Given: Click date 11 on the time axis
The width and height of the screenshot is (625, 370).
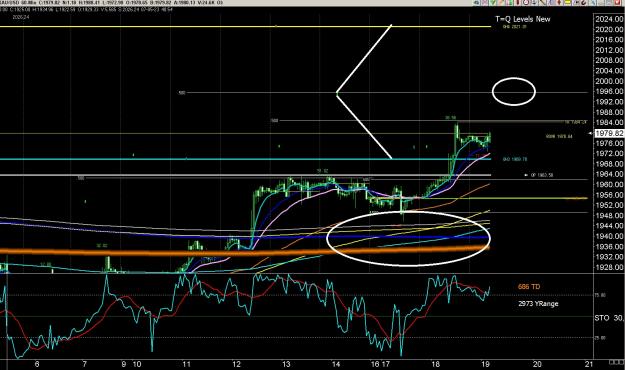Looking at the screenshot, I should point(186,364).
